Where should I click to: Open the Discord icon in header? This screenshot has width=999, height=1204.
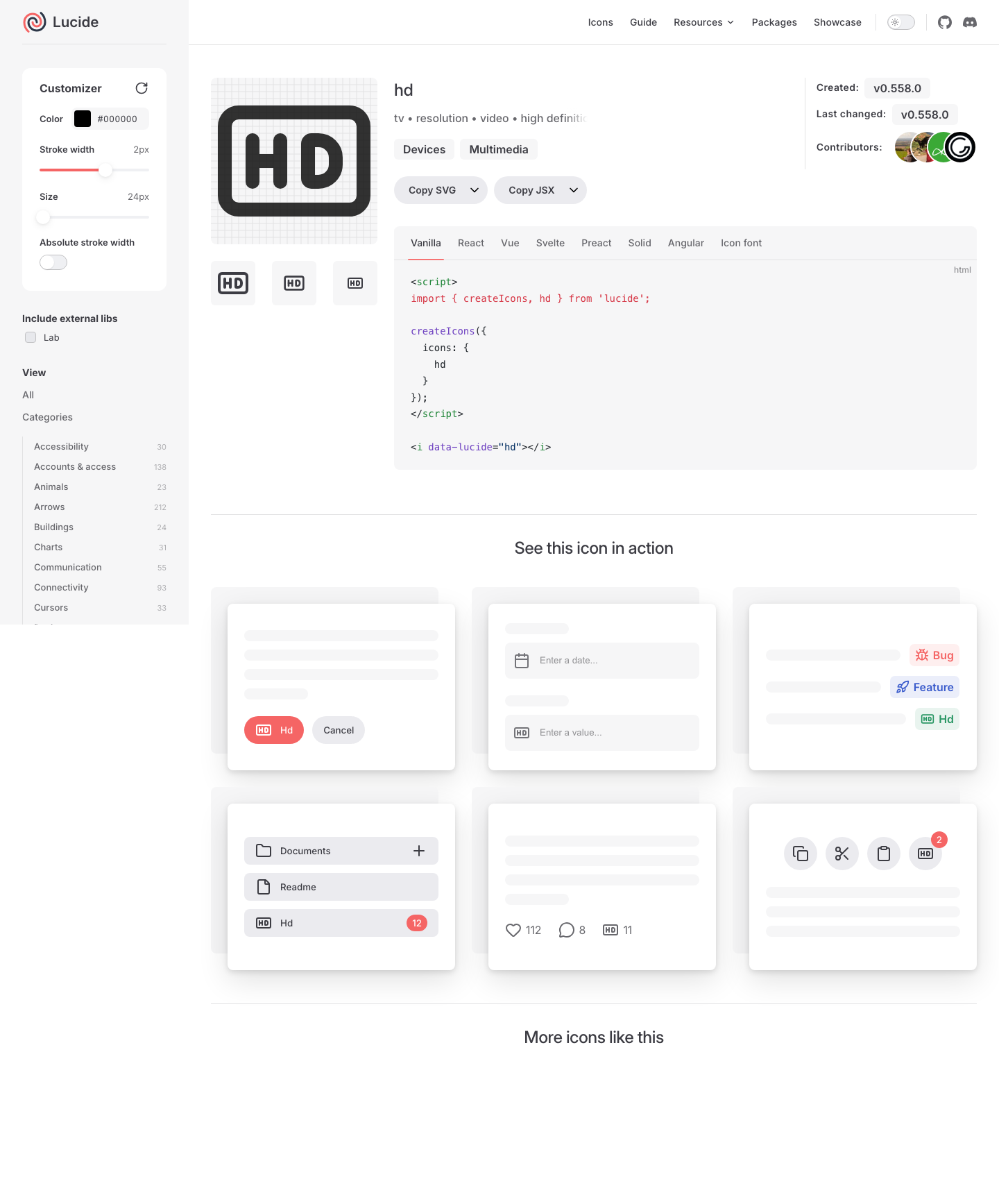tap(970, 22)
